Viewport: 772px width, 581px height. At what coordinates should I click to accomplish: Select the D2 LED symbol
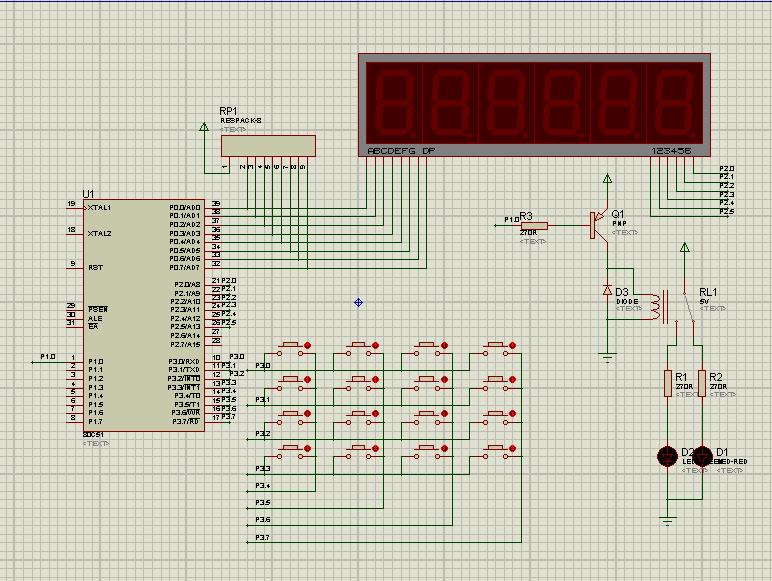click(x=668, y=456)
